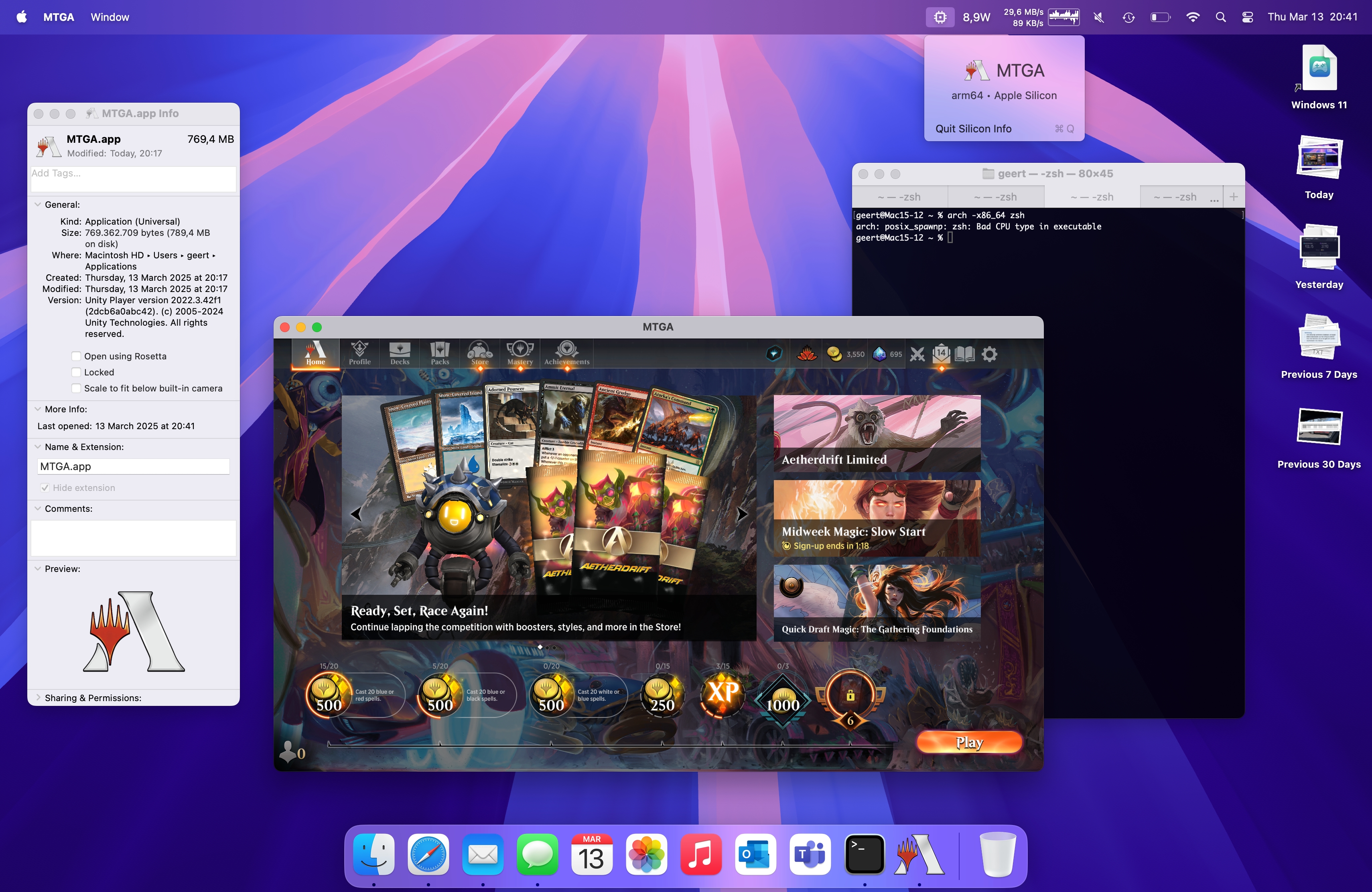
Task: Open the Achievements icon
Action: (x=567, y=353)
